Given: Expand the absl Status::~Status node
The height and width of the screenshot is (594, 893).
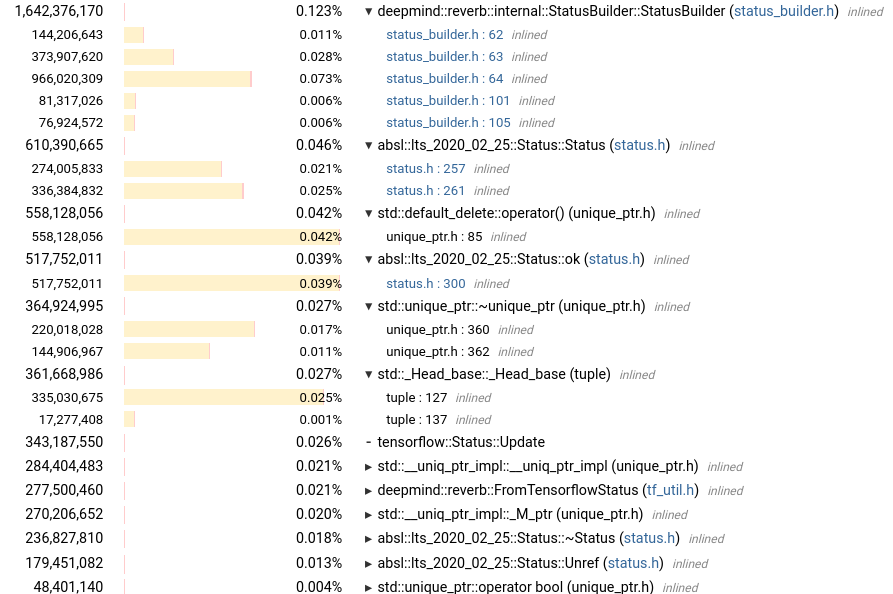Looking at the screenshot, I should click(369, 538).
